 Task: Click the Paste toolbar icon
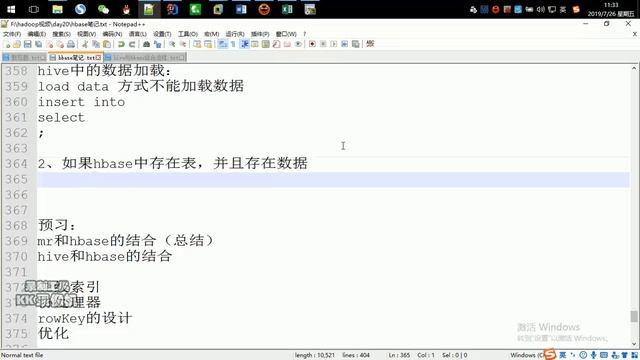click(x=107, y=44)
